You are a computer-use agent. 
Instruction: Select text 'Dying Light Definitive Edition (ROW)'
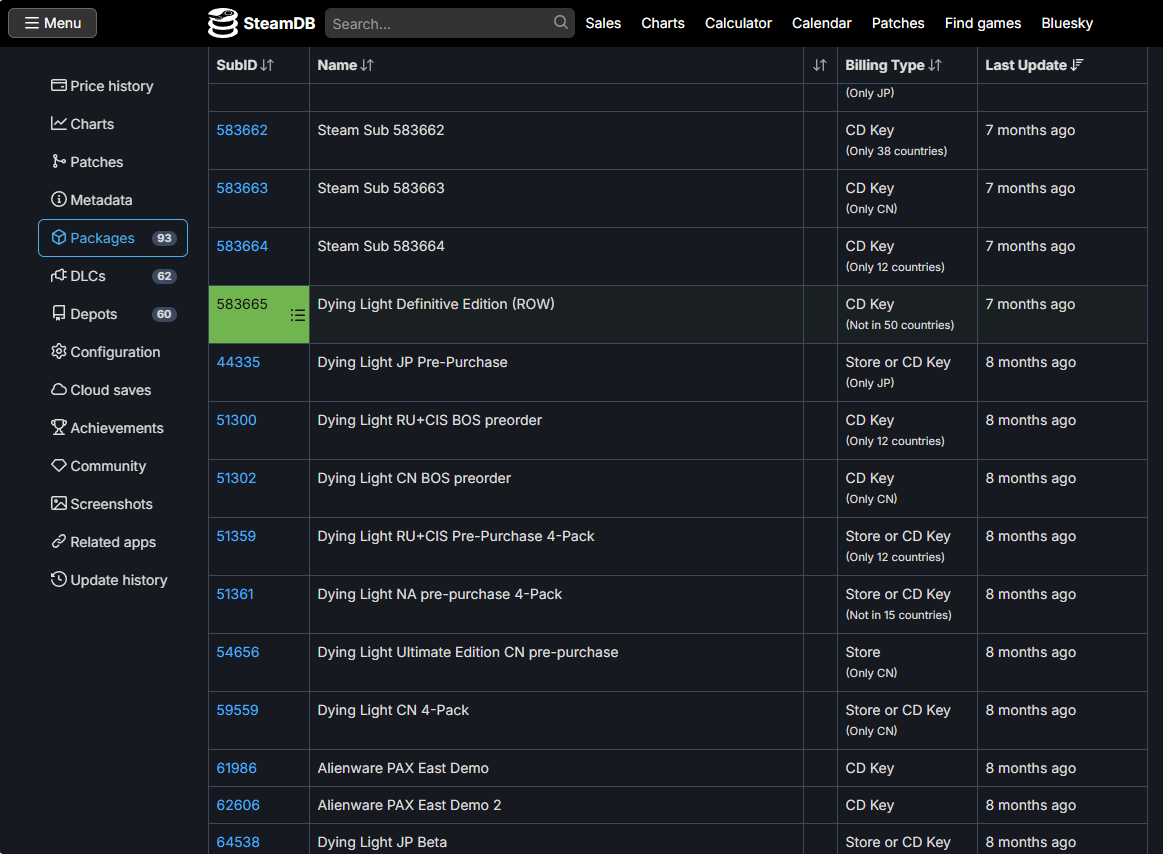(435, 304)
